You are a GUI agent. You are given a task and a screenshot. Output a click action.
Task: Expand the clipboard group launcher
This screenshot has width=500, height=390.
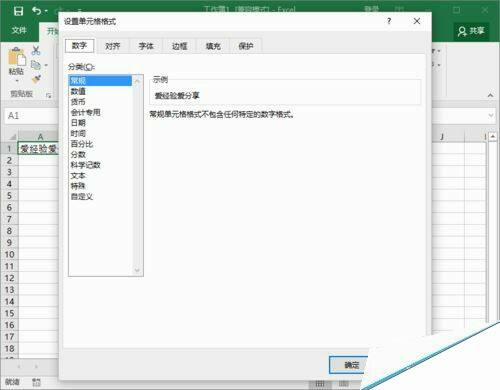(x=49, y=96)
